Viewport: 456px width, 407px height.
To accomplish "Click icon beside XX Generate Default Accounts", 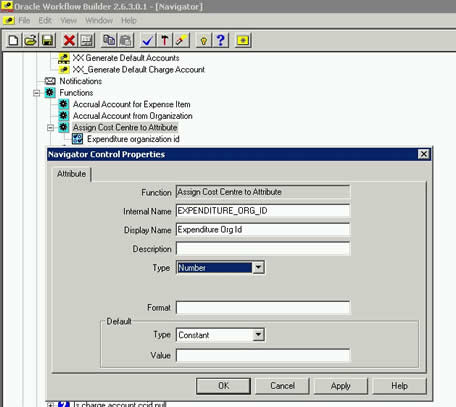I will [x=64, y=58].
